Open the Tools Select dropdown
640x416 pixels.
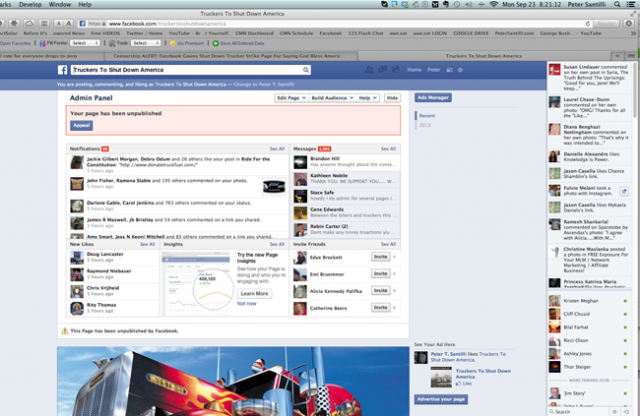[x=146, y=43]
